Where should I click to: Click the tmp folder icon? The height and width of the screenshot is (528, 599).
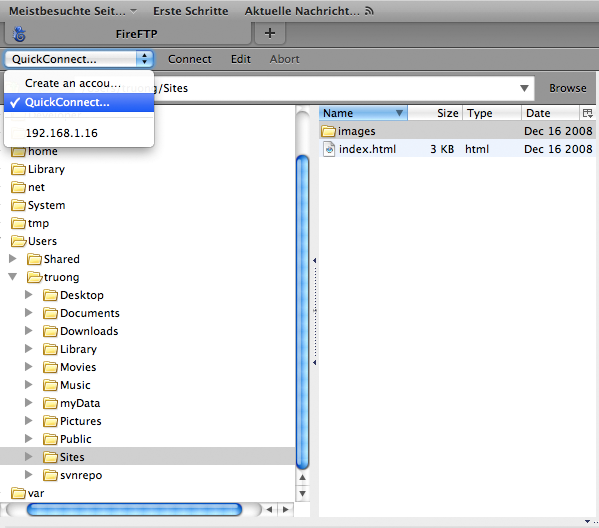pyautogui.click(x=18, y=223)
